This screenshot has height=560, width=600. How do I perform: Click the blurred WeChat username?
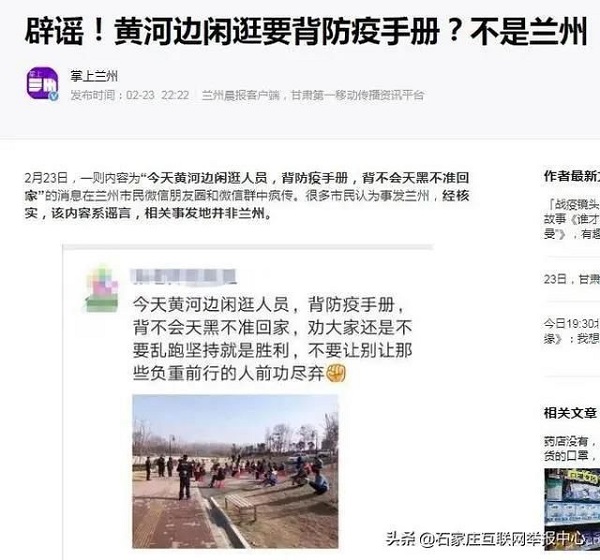(x=184, y=277)
